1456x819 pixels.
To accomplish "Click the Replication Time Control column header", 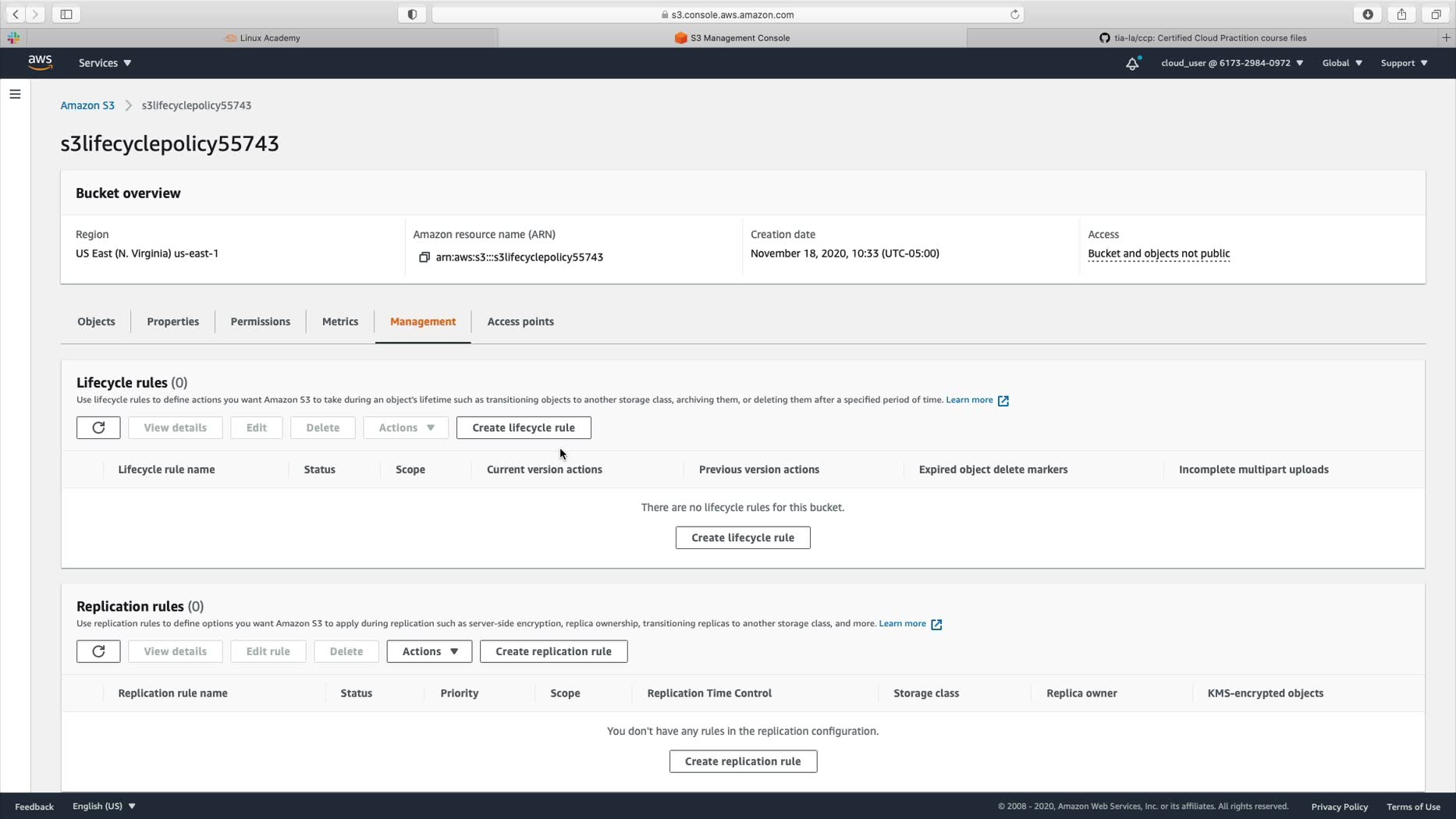I will click(x=708, y=693).
